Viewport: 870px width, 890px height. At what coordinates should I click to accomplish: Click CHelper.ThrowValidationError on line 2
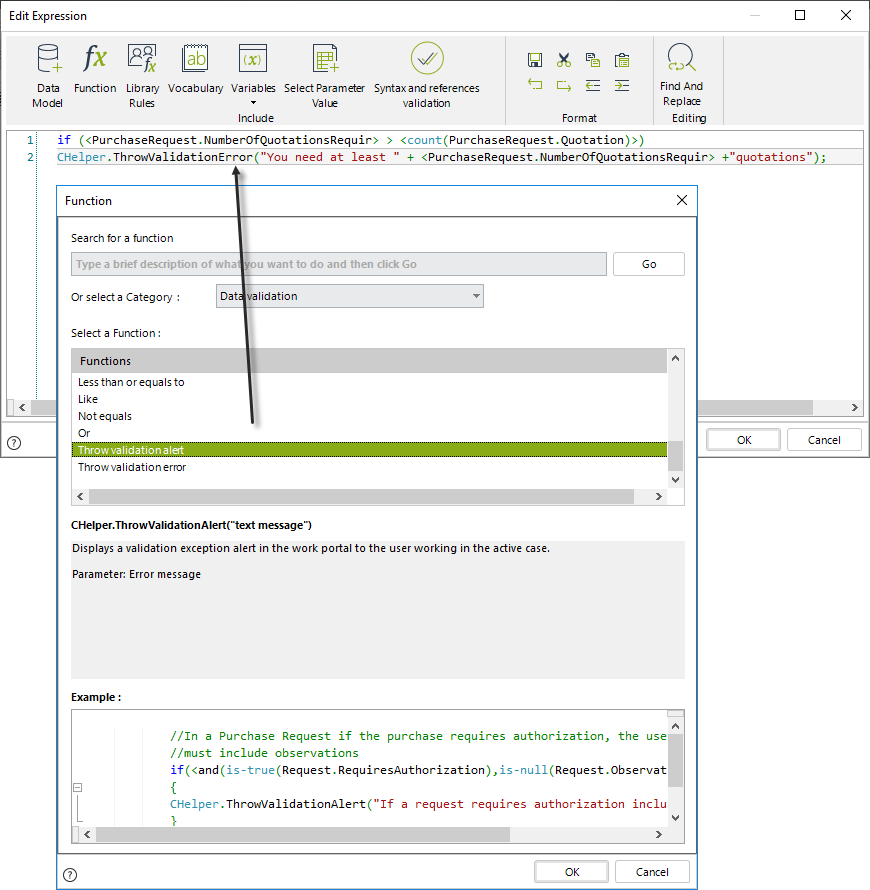(154, 157)
